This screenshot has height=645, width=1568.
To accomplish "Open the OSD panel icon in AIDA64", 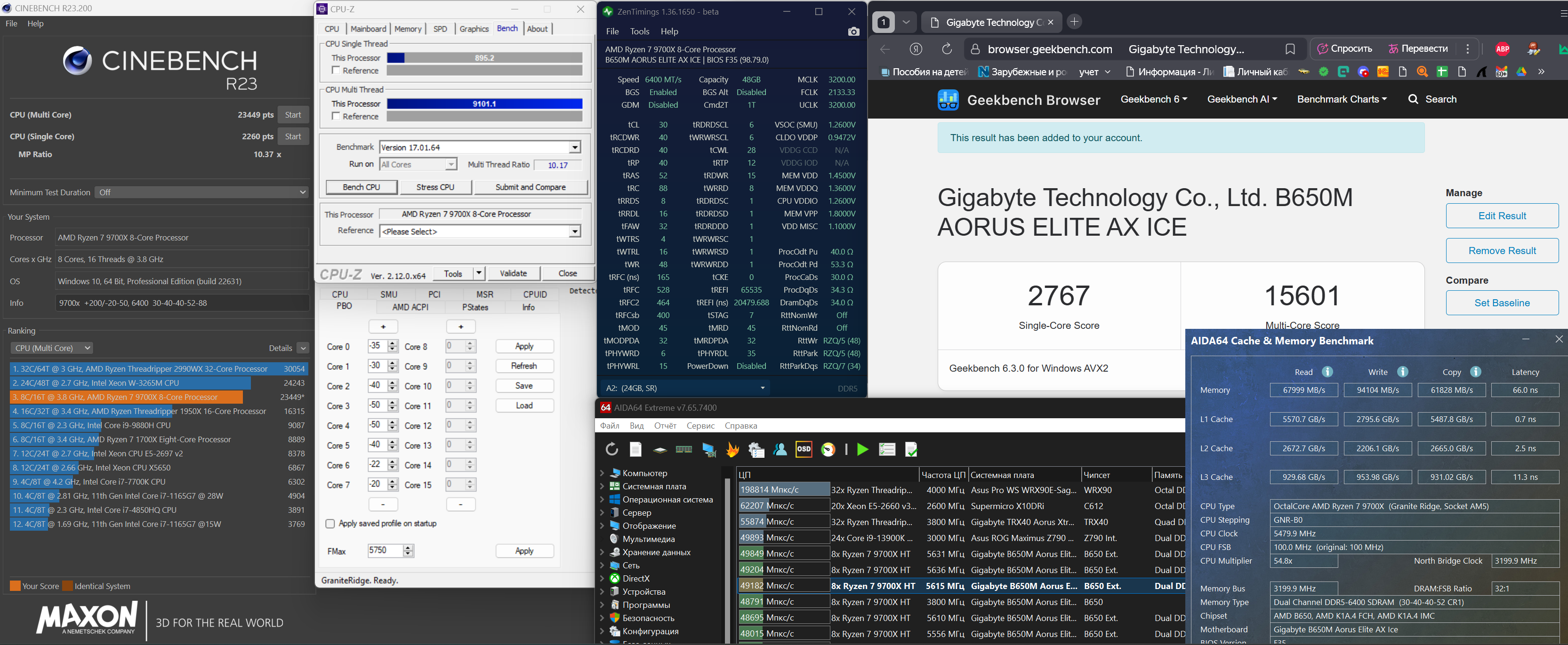I will coord(804,450).
